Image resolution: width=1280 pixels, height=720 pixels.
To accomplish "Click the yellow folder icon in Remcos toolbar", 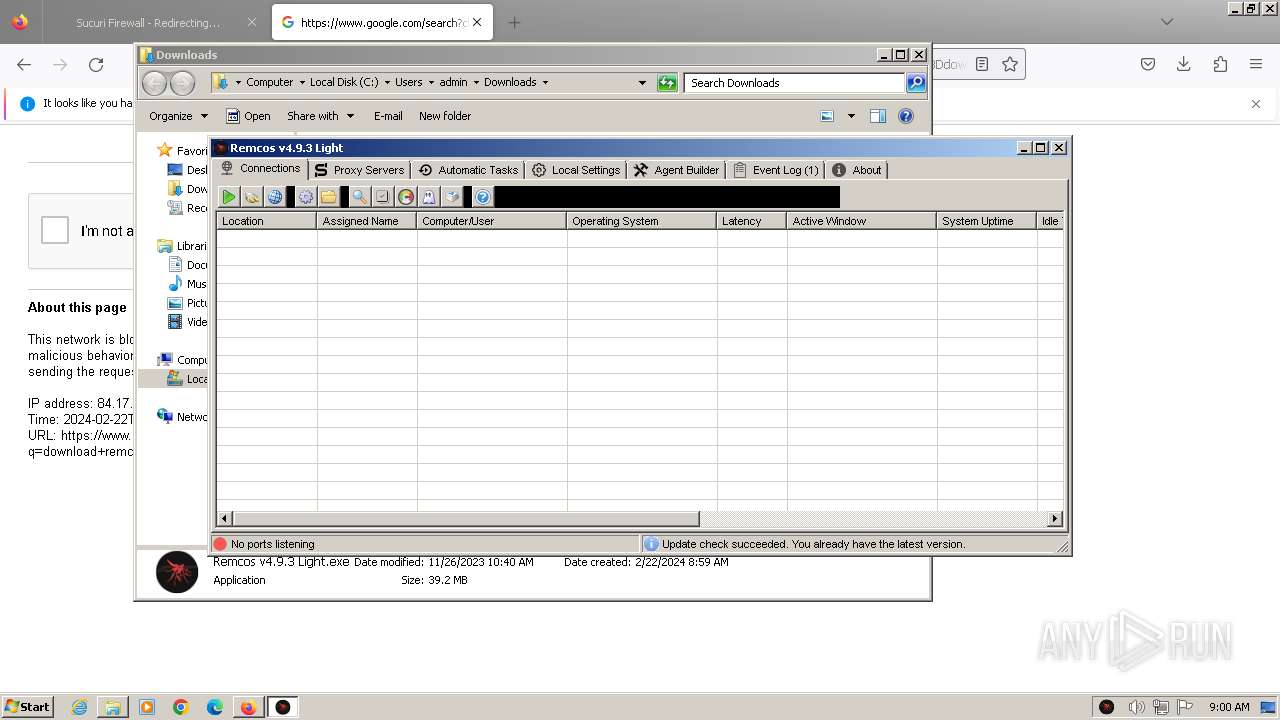I will tap(329, 197).
